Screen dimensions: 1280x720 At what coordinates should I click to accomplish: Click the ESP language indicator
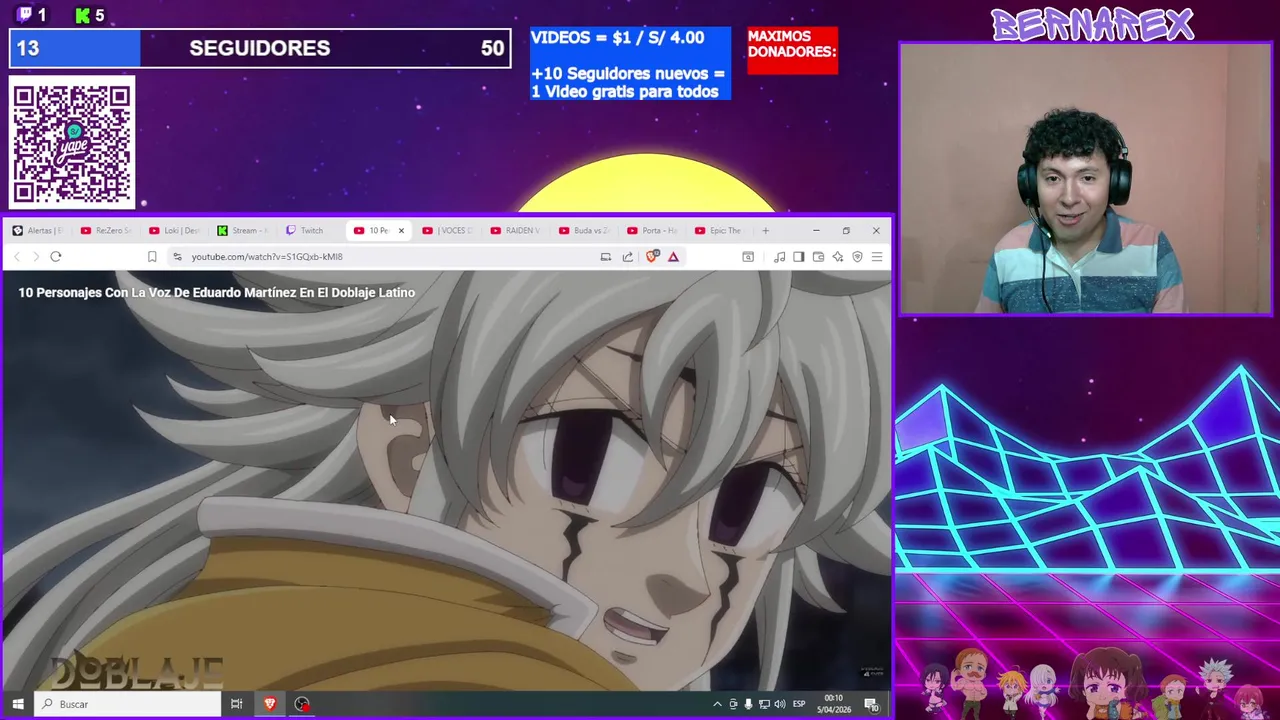click(x=799, y=704)
